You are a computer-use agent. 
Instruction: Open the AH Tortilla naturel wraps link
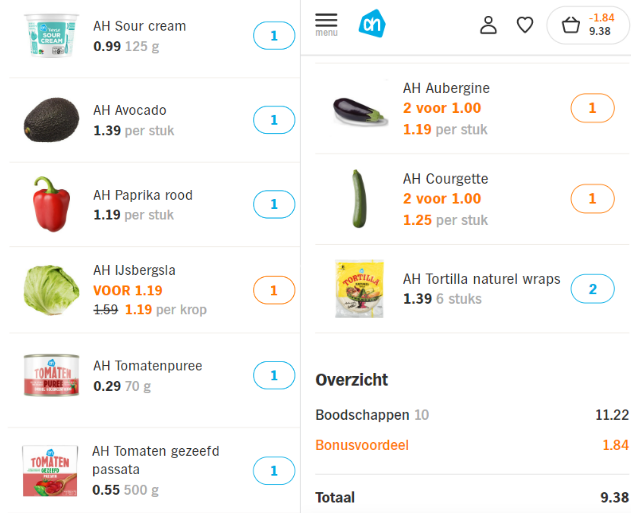pos(481,279)
